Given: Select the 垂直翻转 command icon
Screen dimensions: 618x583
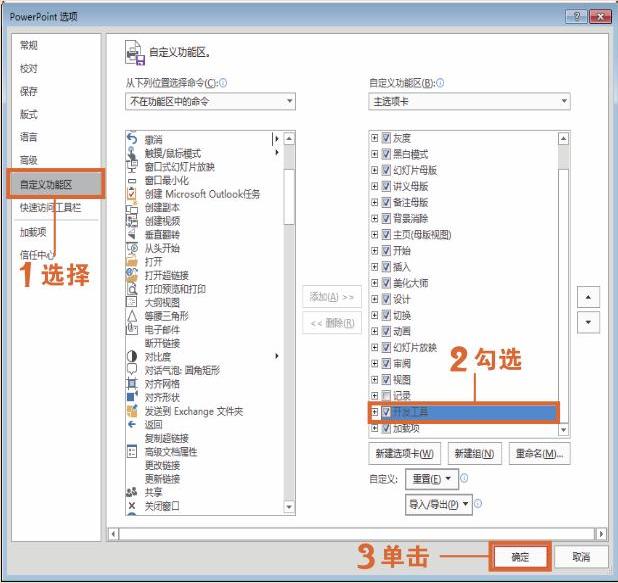Looking at the screenshot, I should pos(132,235).
